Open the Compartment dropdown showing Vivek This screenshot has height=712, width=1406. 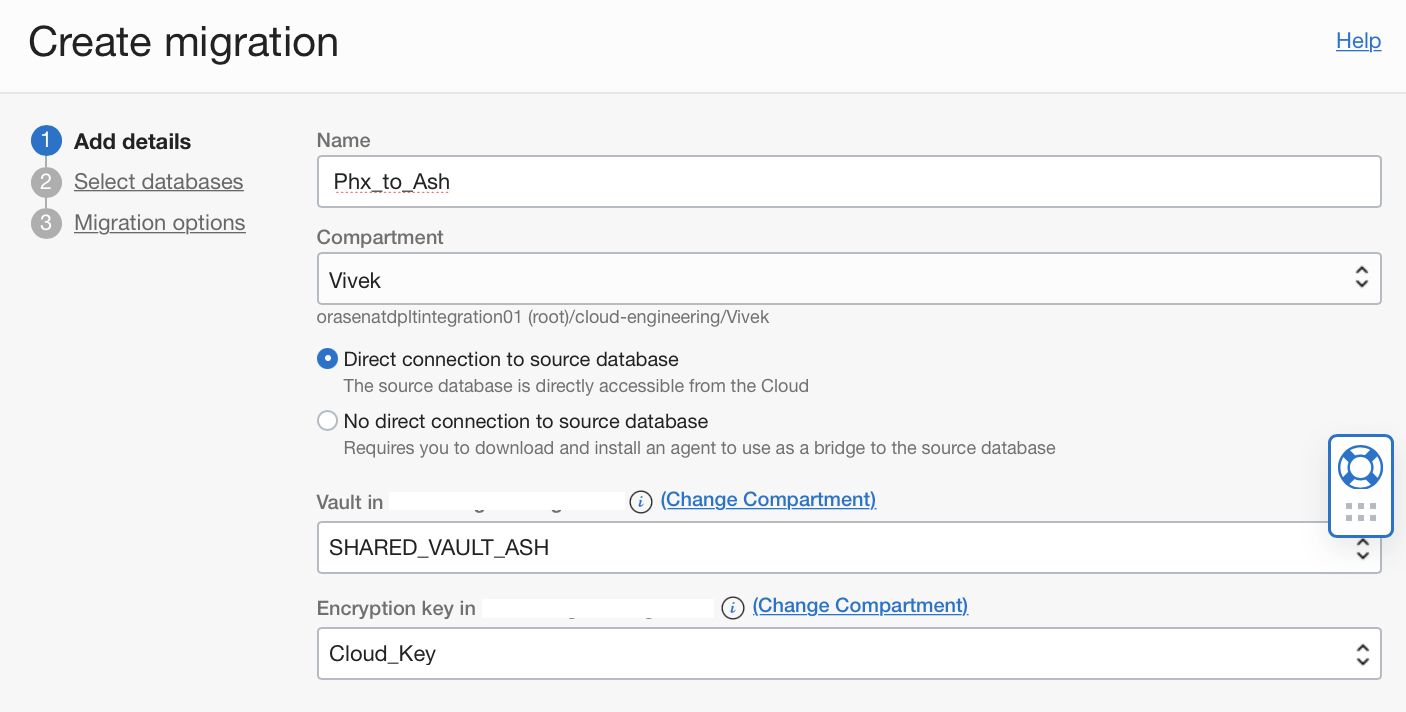[x=848, y=279]
